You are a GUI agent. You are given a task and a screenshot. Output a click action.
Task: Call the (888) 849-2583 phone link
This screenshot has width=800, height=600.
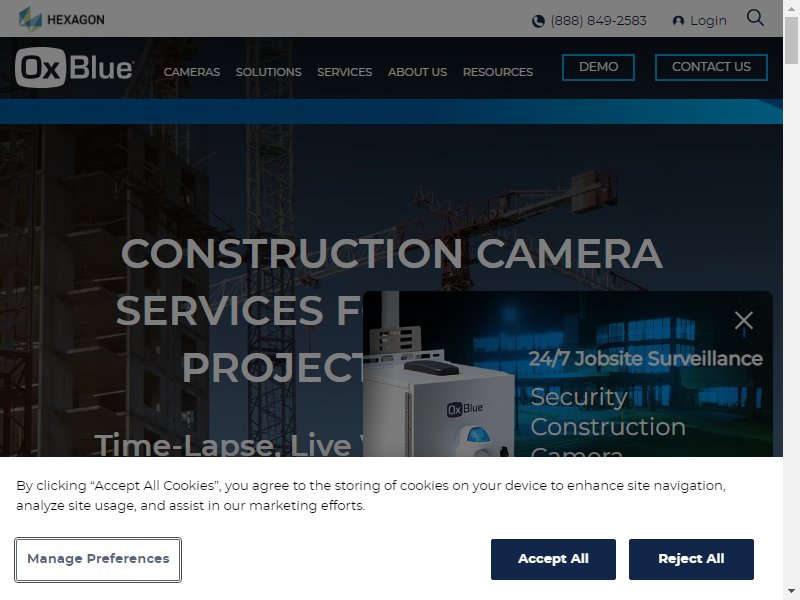point(598,21)
